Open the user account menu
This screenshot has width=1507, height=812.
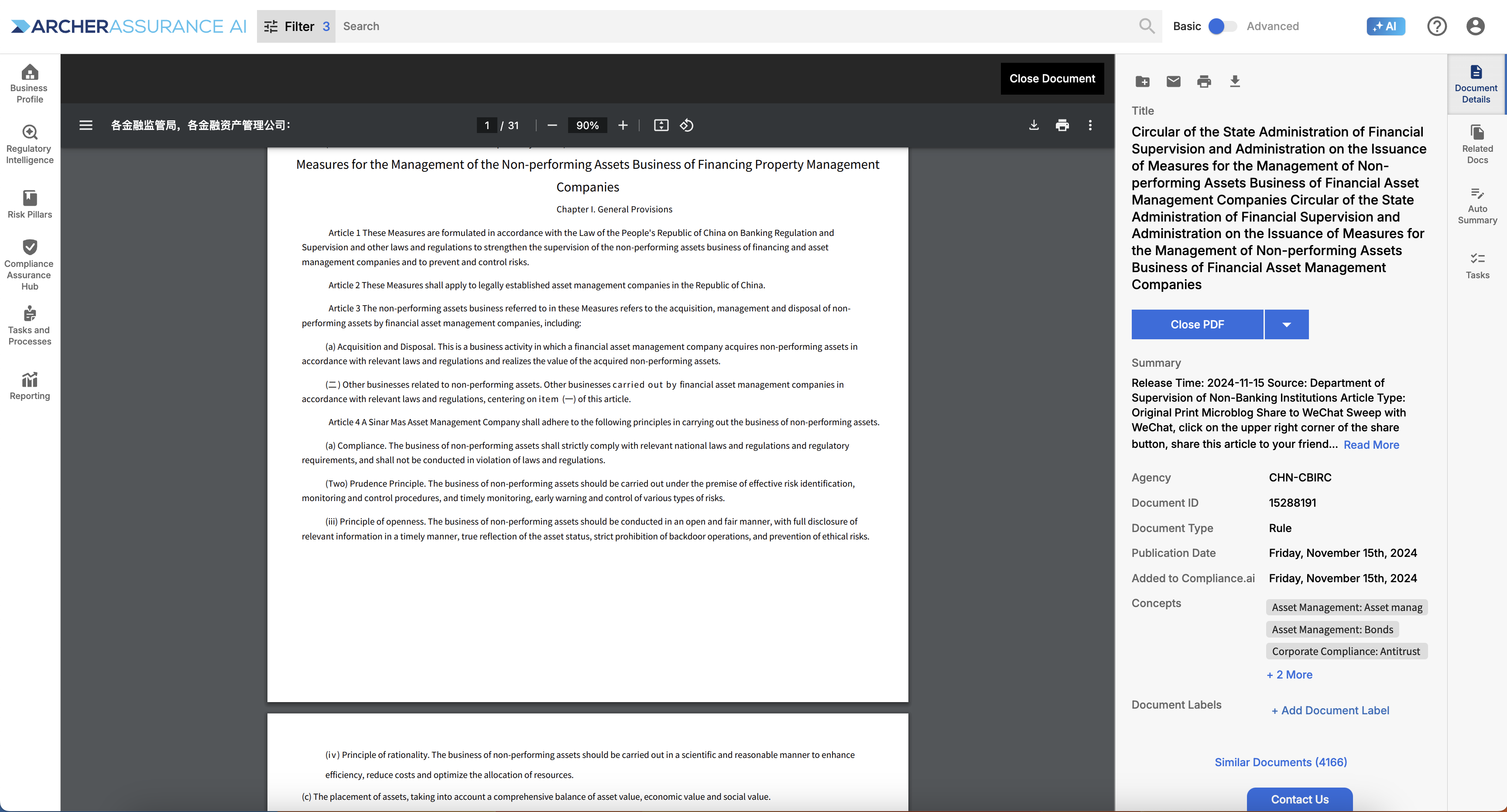1475,26
